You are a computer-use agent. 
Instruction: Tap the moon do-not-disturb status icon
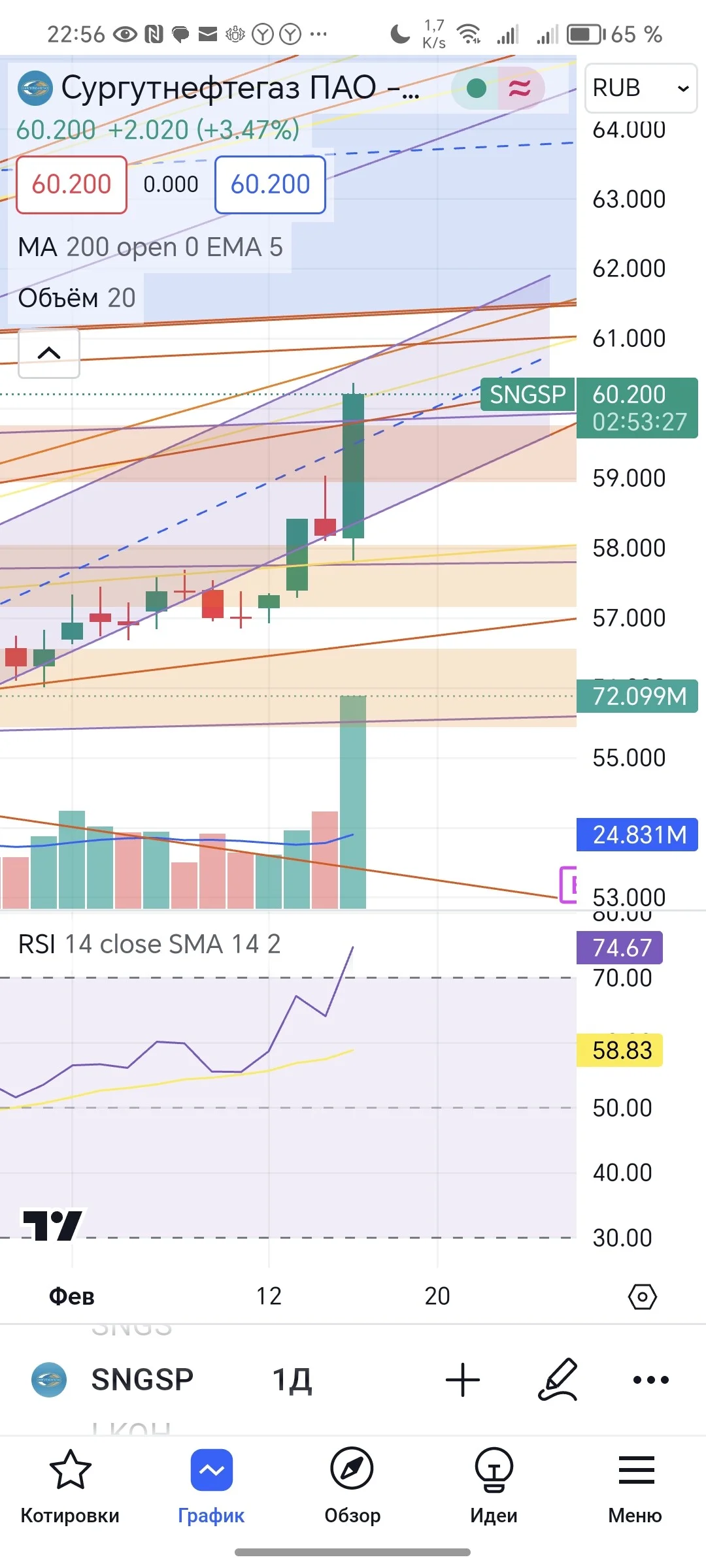click(399, 34)
